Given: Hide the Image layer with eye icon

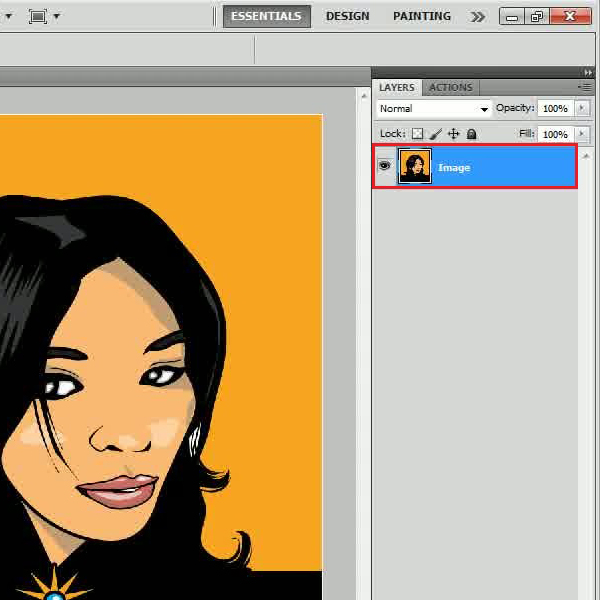Looking at the screenshot, I should 385,166.
